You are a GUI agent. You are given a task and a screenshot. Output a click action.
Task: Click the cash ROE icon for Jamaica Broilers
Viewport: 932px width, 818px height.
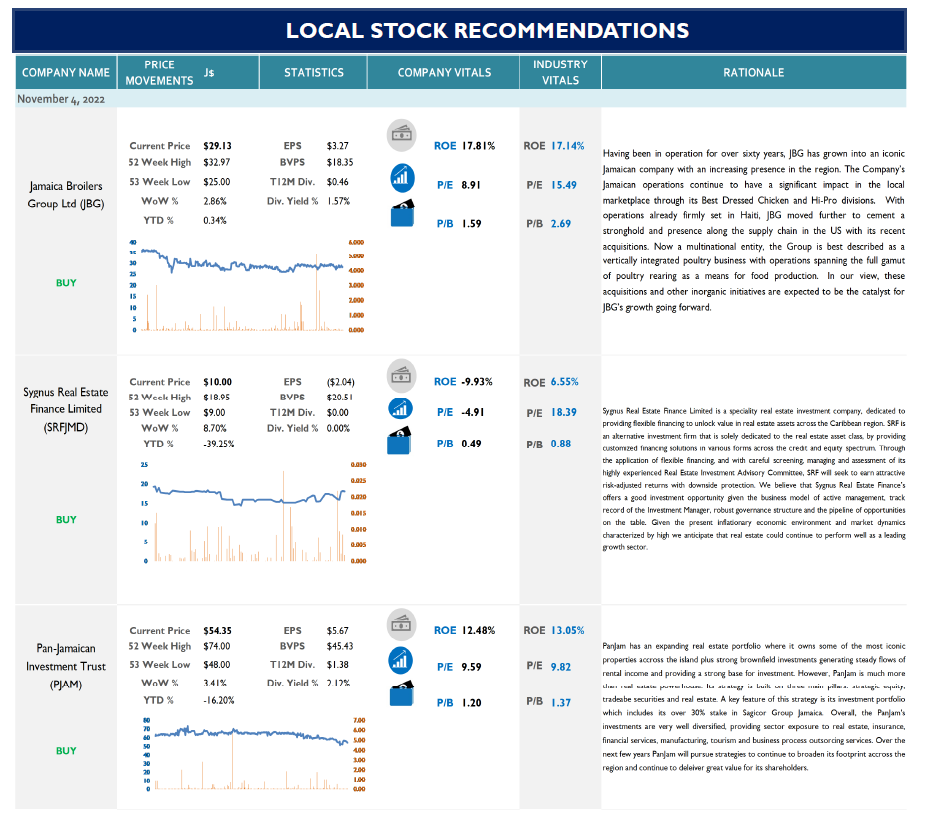(x=402, y=135)
